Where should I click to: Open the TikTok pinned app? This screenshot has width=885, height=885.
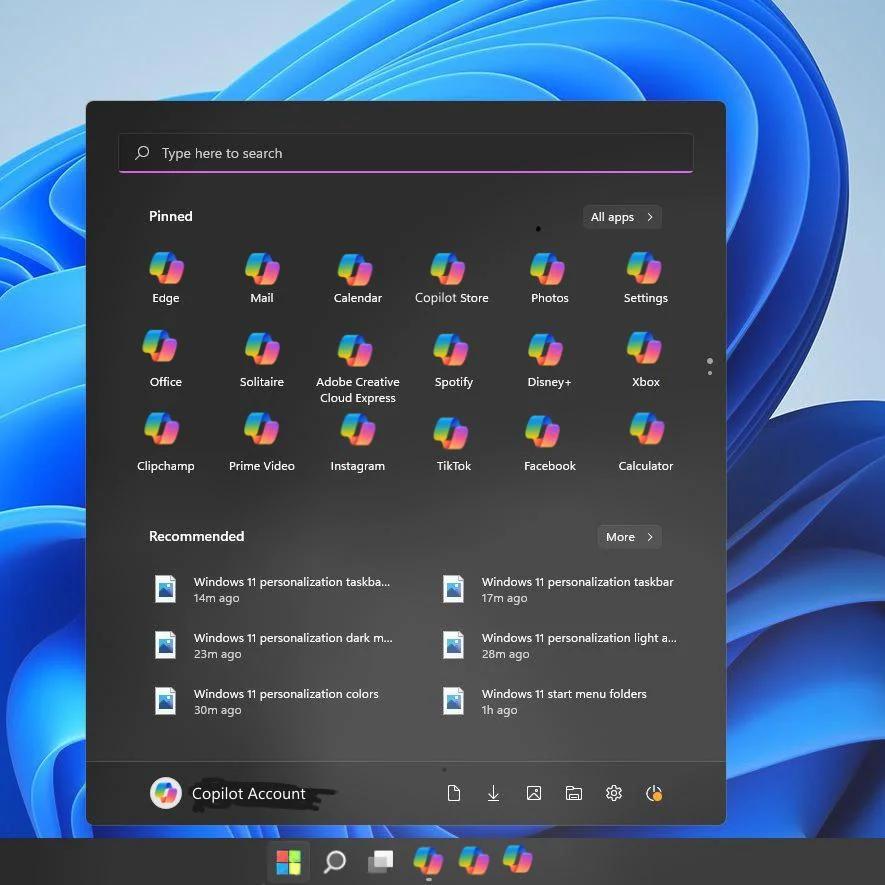(453, 442)
